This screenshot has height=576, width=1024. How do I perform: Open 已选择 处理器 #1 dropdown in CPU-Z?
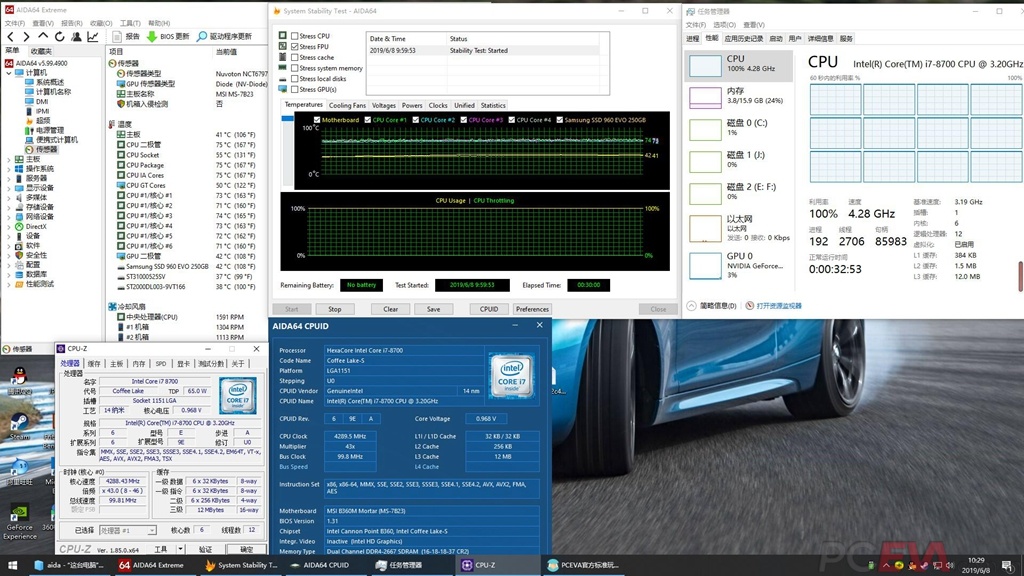click(x=127, y=531)
